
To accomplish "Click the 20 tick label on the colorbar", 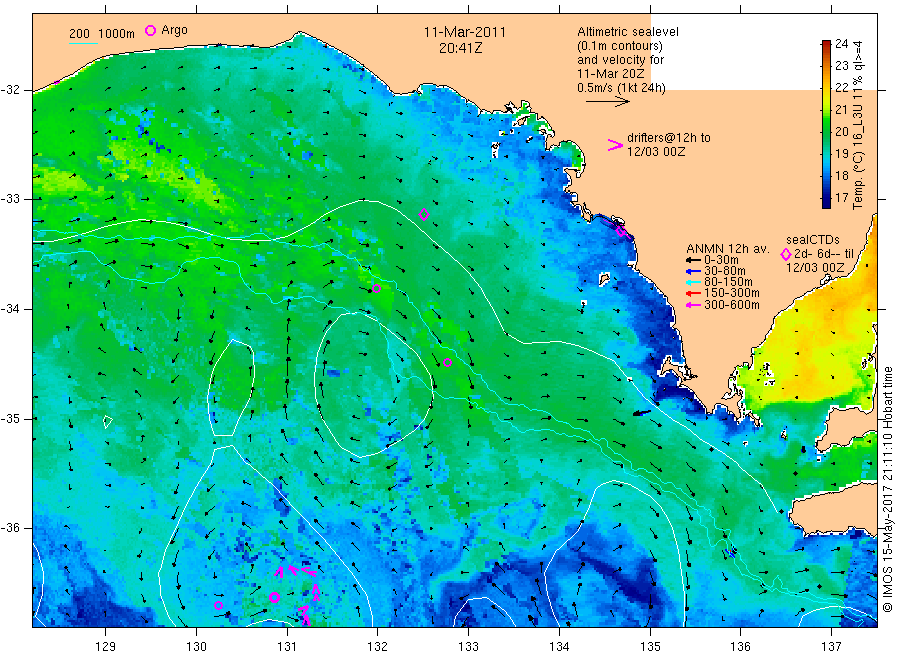I will tap(841, 131).
